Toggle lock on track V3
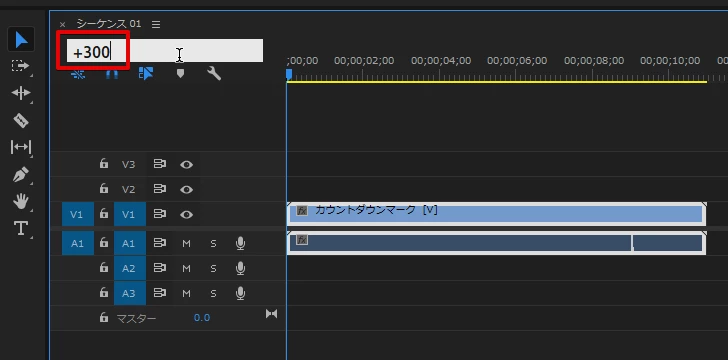The width and height of the screenshot is (728, 360). pos(104,164)
